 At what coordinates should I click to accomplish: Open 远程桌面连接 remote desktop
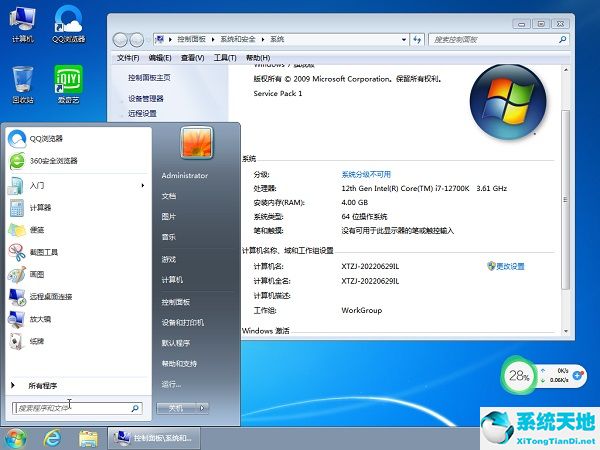50,297
